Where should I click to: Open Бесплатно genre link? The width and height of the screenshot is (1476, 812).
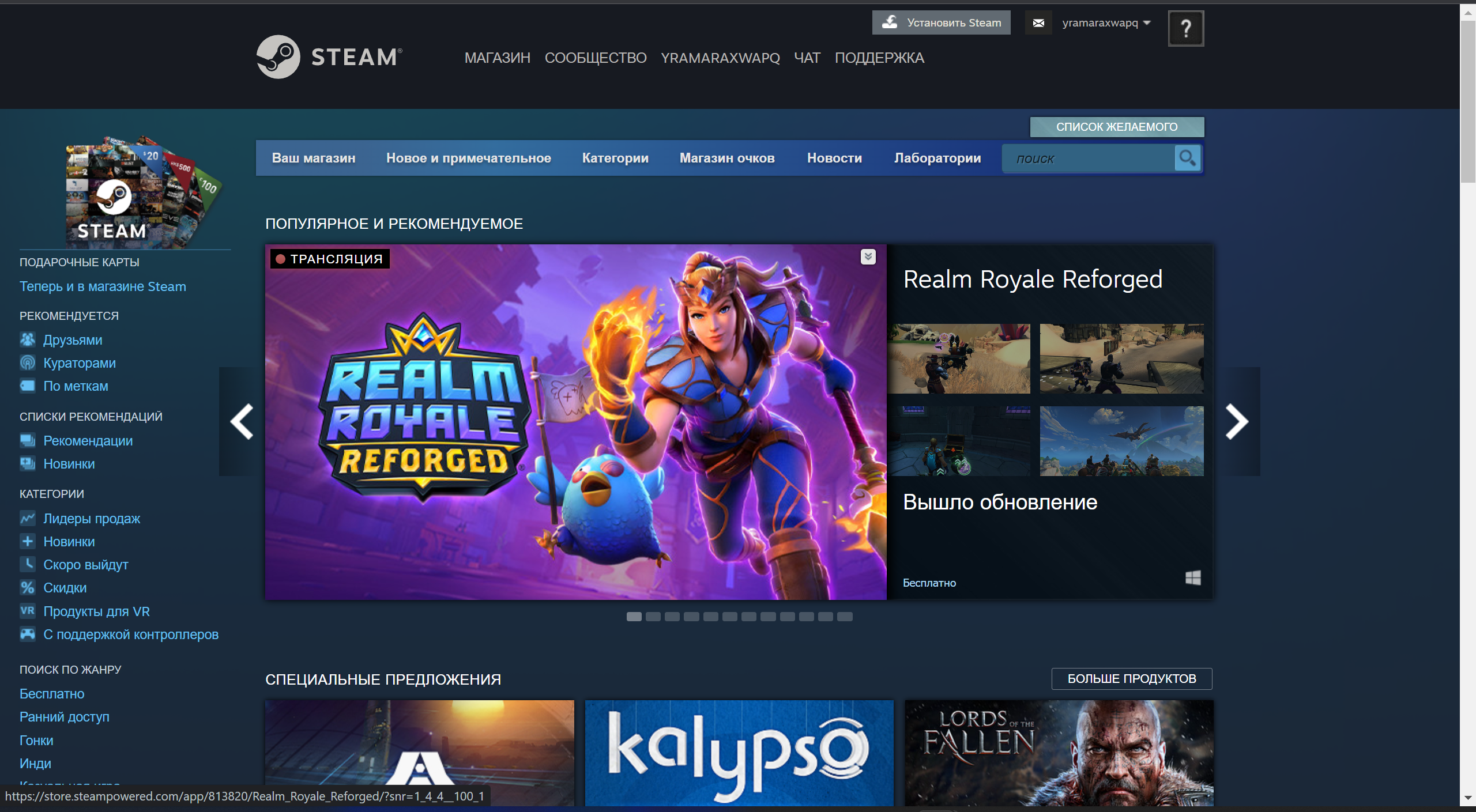[52, 694]
